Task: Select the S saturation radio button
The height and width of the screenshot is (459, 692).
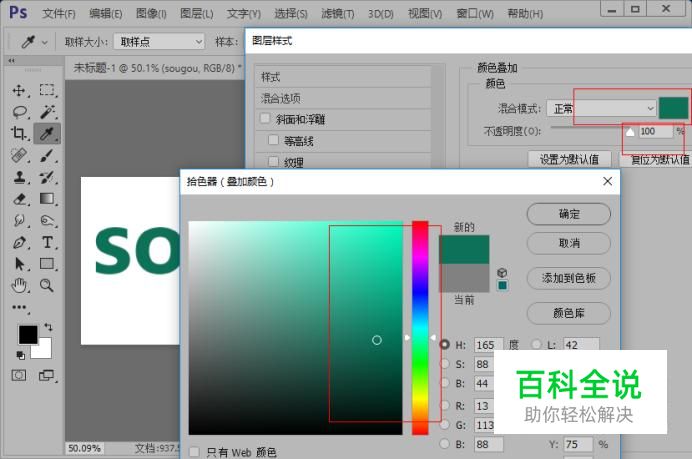Action: click(x=445, y=364)
